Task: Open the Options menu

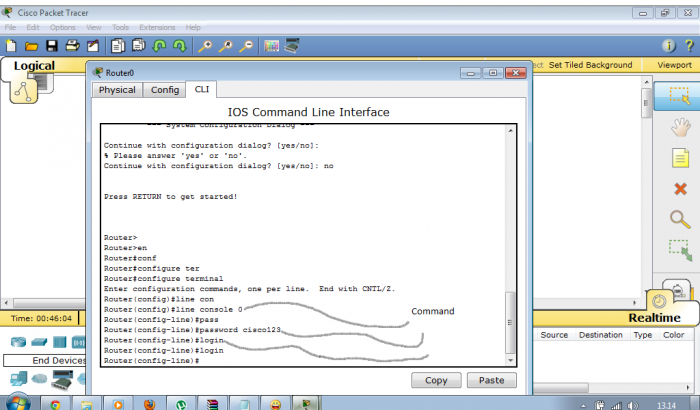Action: coord(62,27)
